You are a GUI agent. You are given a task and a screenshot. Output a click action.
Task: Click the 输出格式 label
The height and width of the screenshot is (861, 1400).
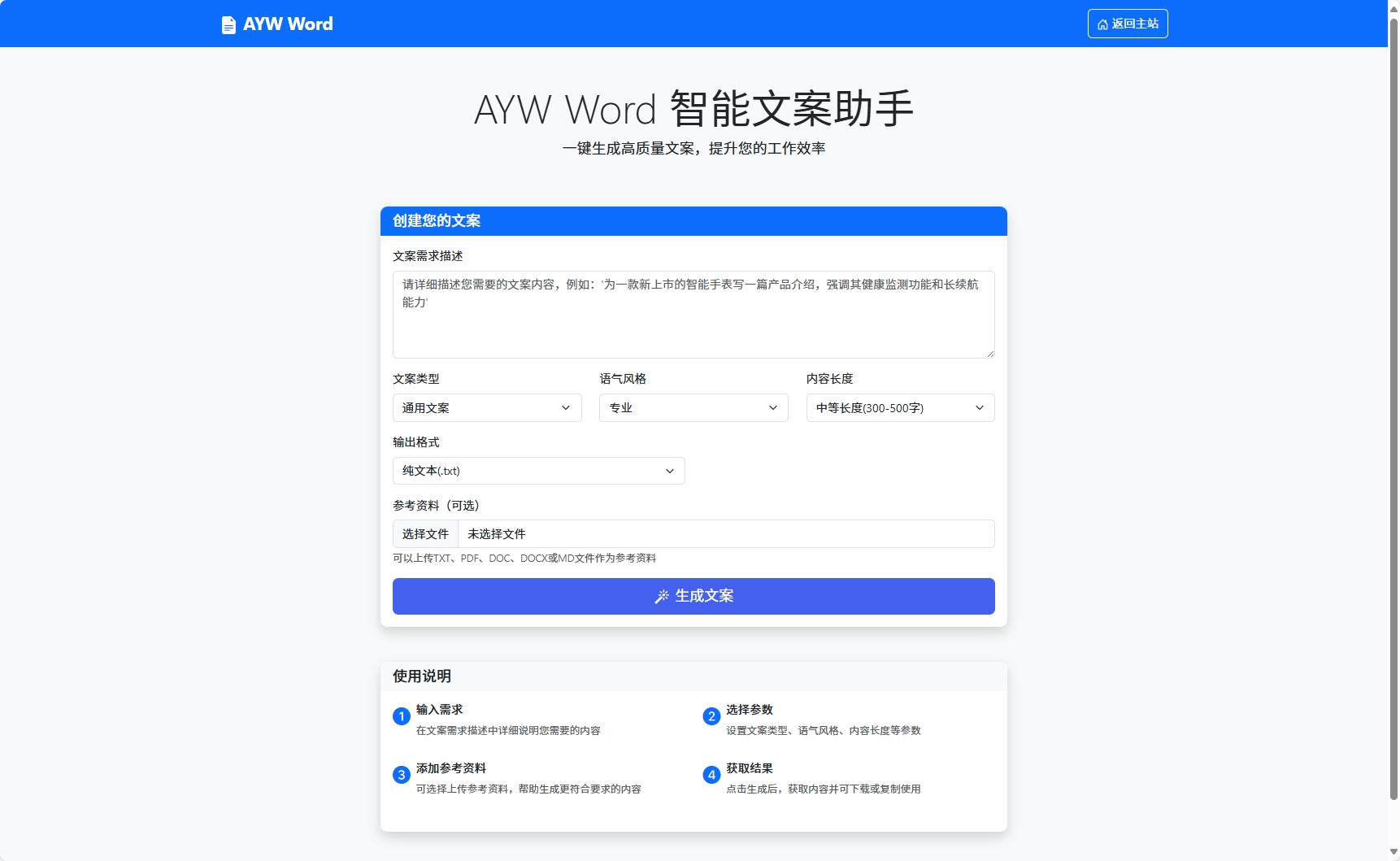[x=416, y=442]
